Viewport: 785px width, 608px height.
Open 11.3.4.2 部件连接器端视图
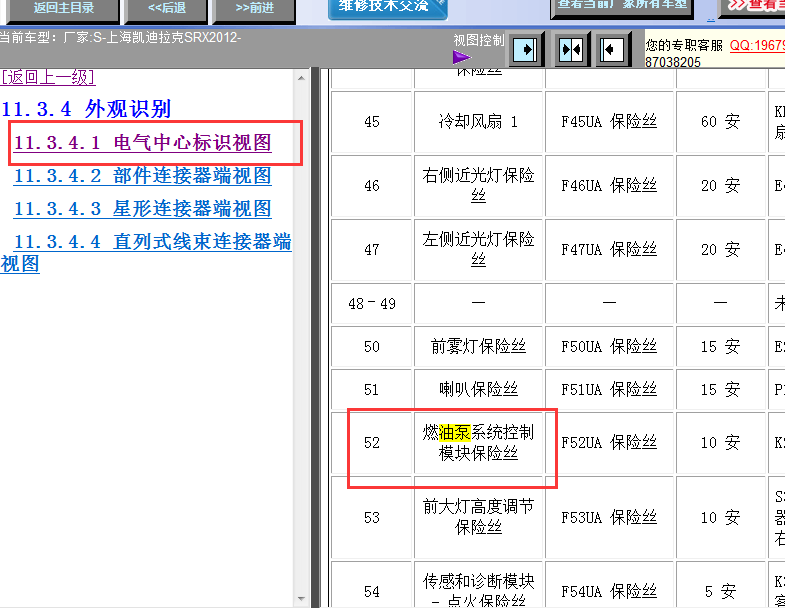click(143, 176)
